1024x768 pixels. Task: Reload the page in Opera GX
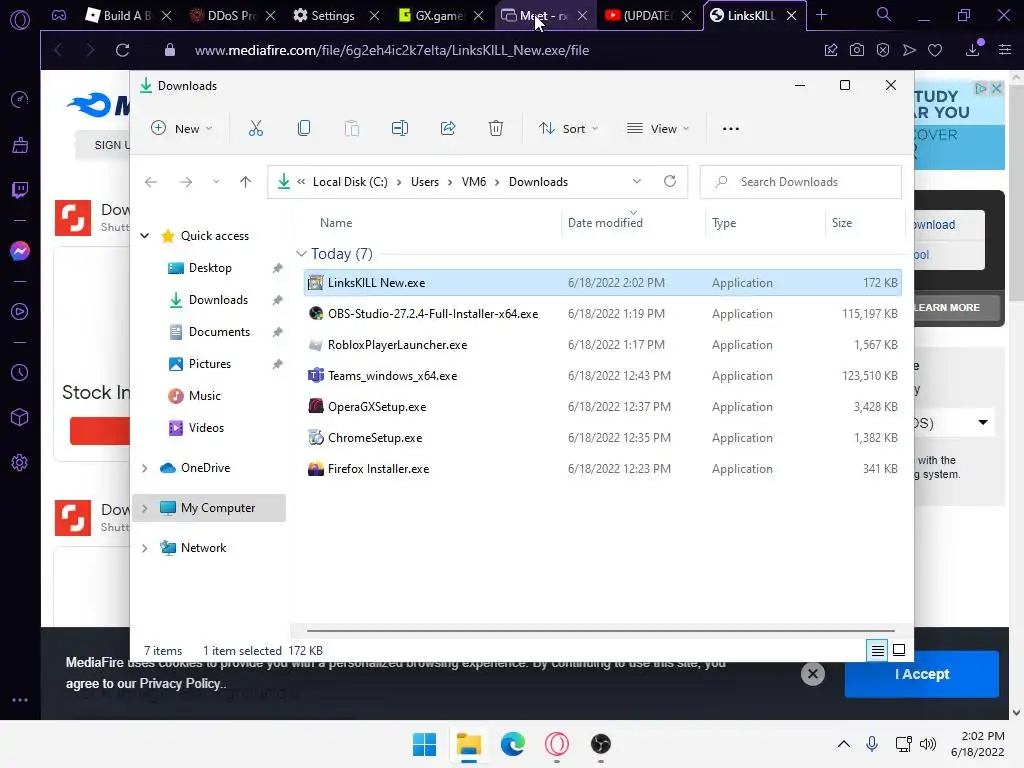(122, 50)
